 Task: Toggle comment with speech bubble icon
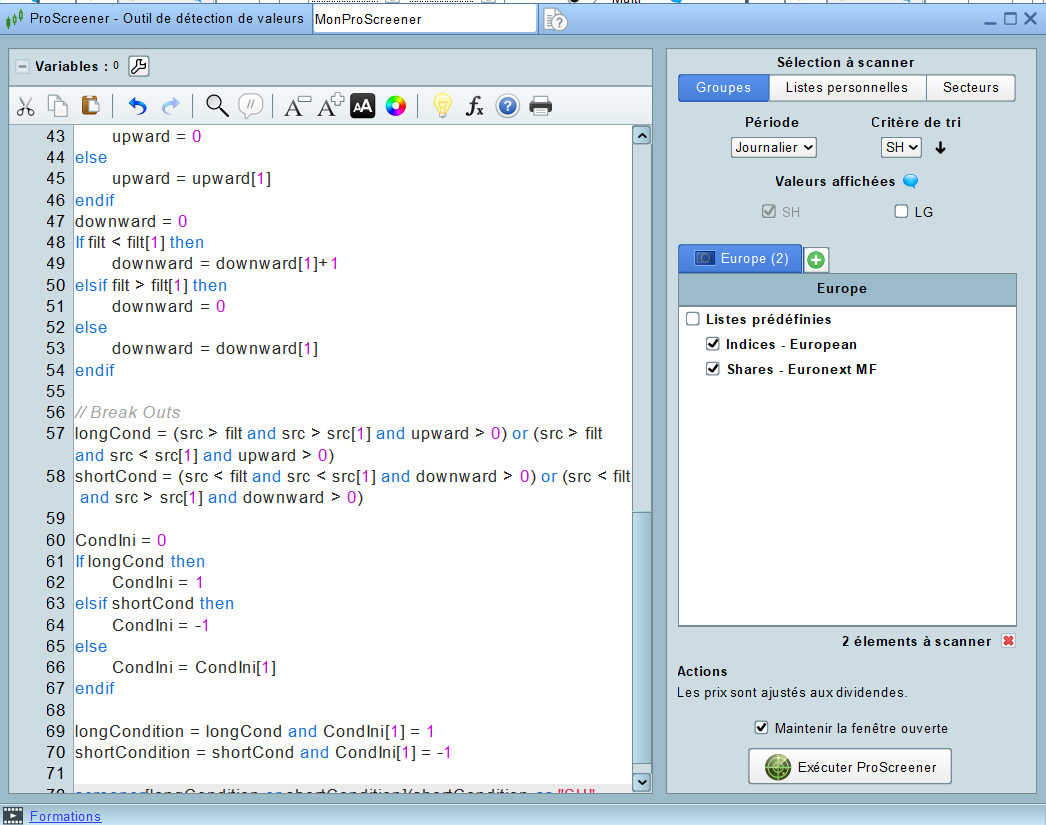coord(250,106)
